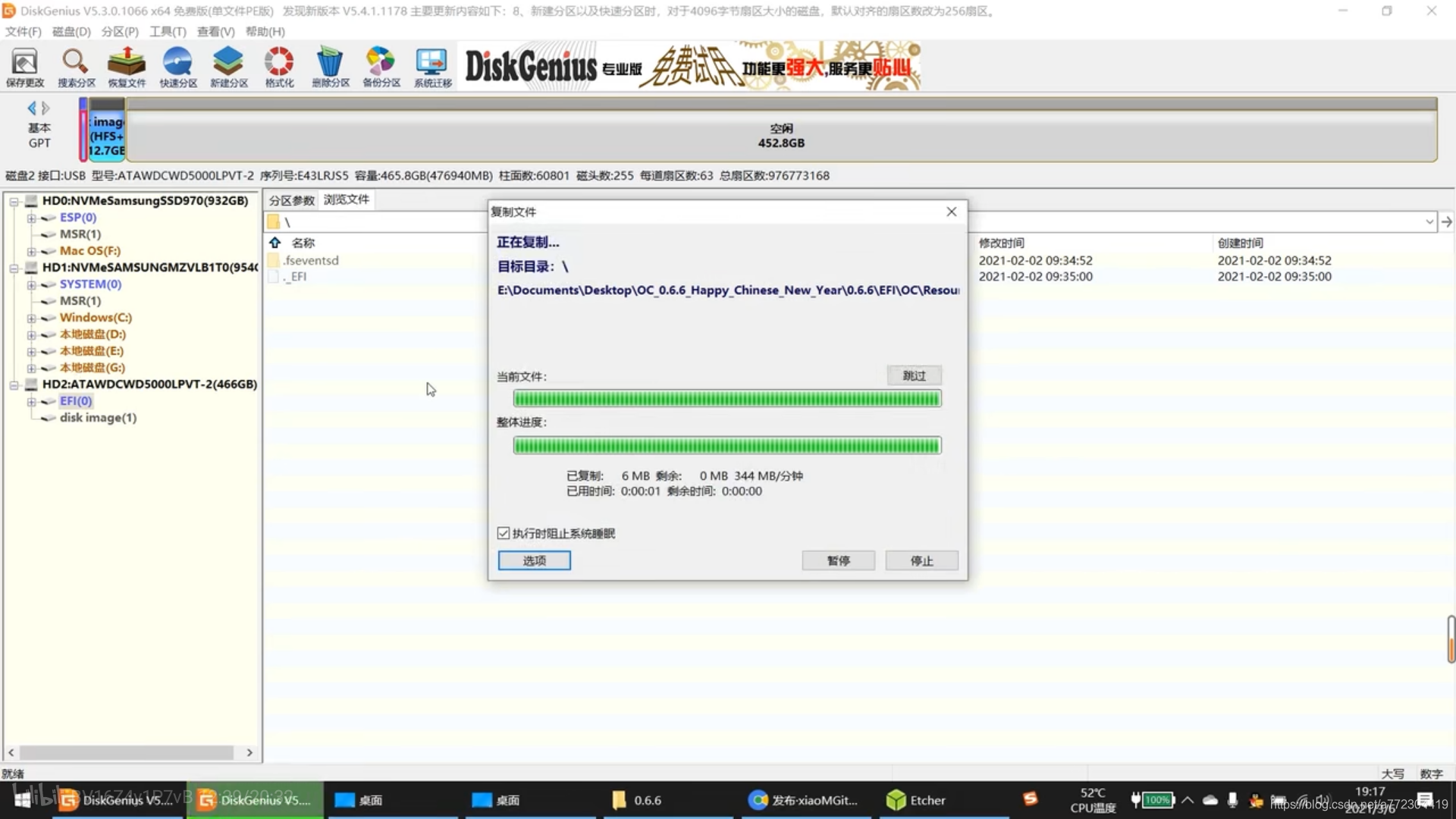Open the 查看(V) menu

coord(215,31)
